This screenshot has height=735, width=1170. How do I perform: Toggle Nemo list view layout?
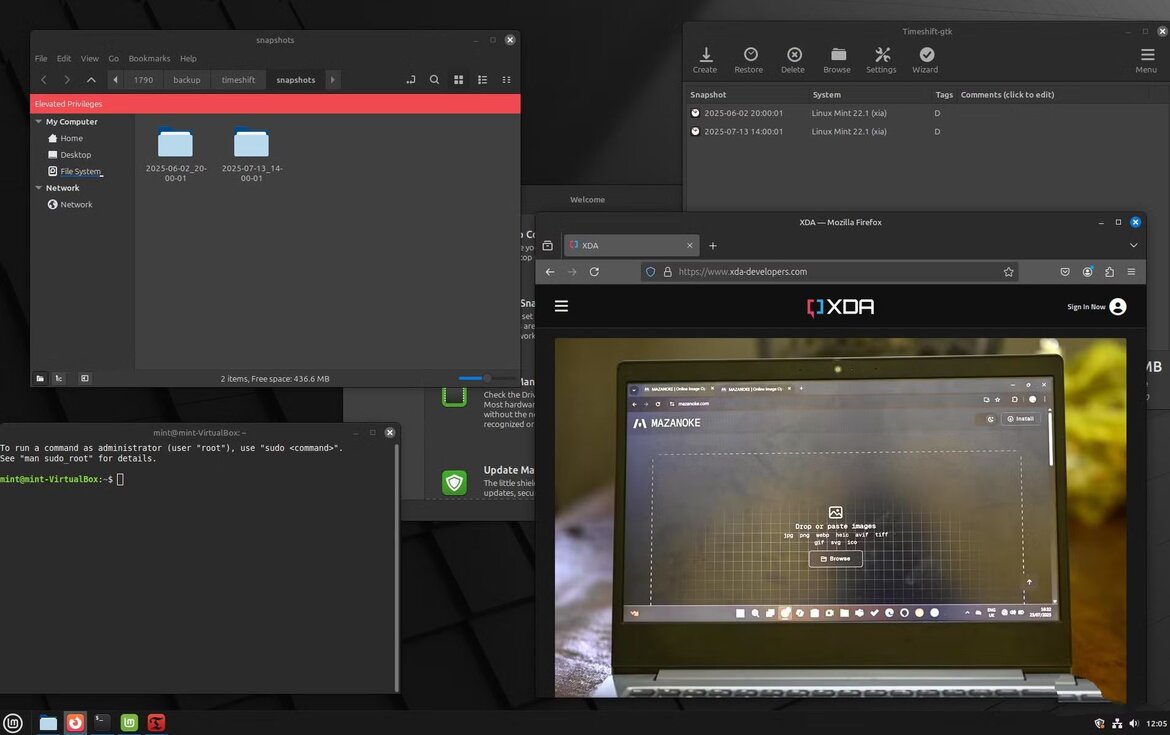click(x=481, y=79)
